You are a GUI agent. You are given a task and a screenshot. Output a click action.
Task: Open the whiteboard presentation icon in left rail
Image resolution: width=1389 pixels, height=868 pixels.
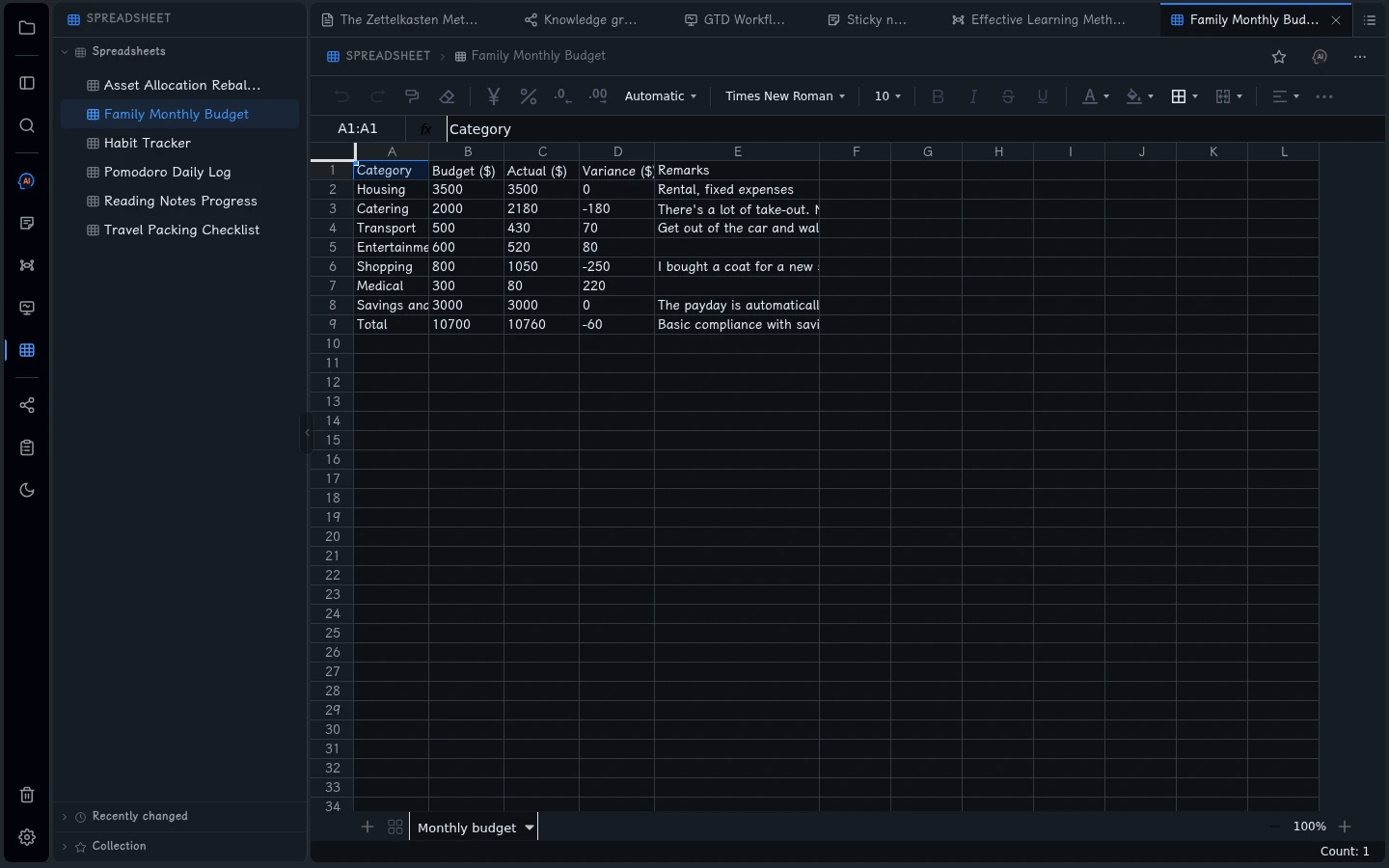tap(27, 309)
